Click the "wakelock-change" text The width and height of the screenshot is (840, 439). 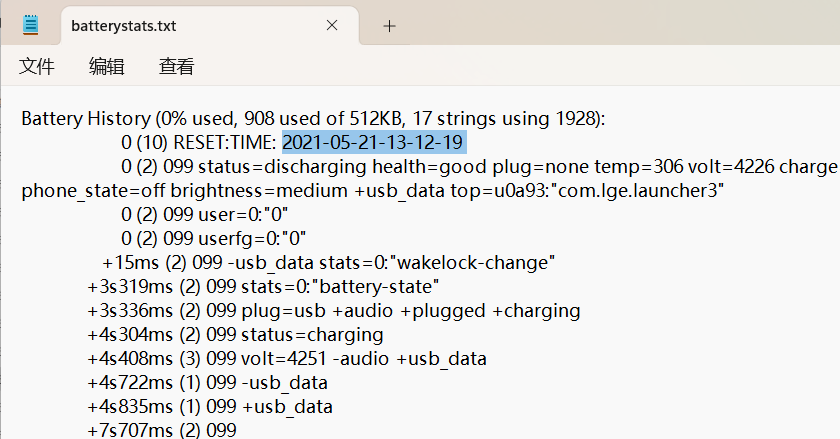[472, 262]
